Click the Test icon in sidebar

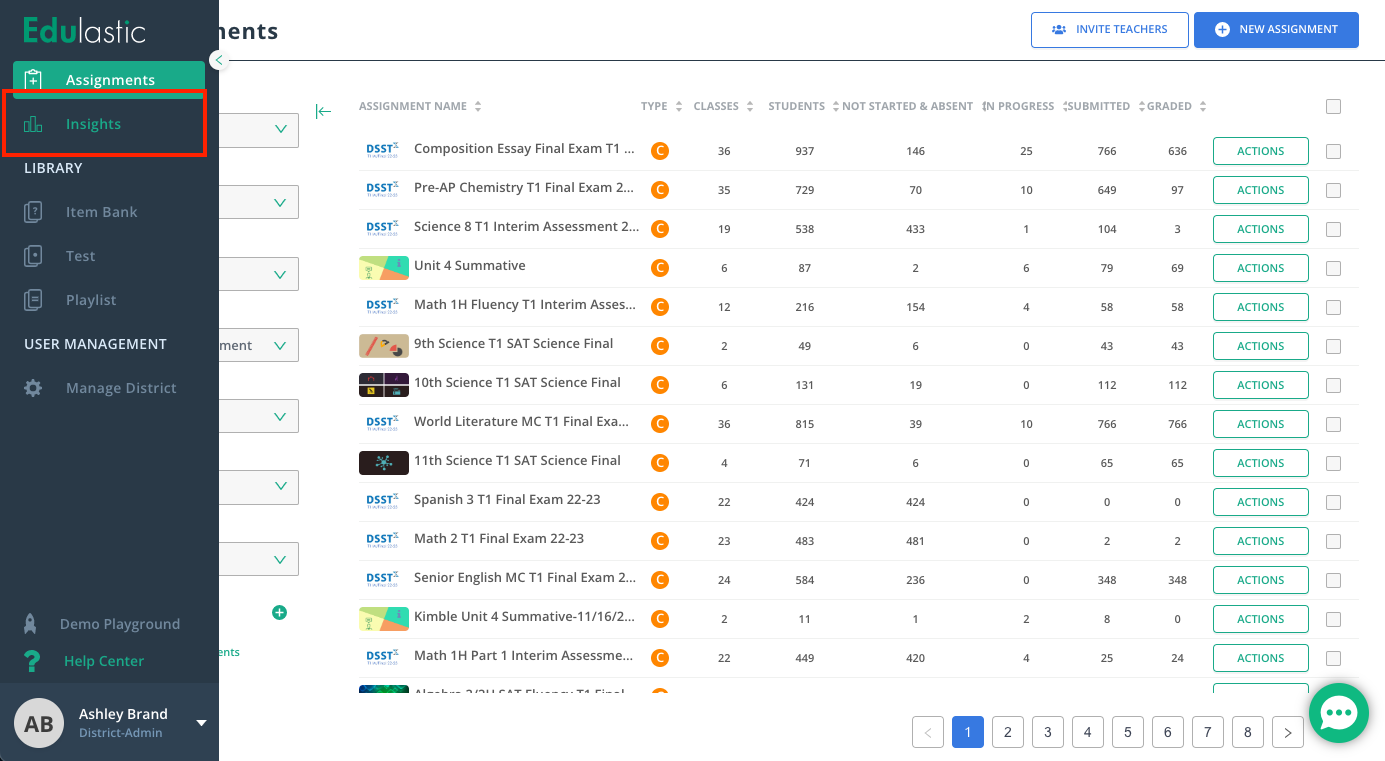click(33, 256)
